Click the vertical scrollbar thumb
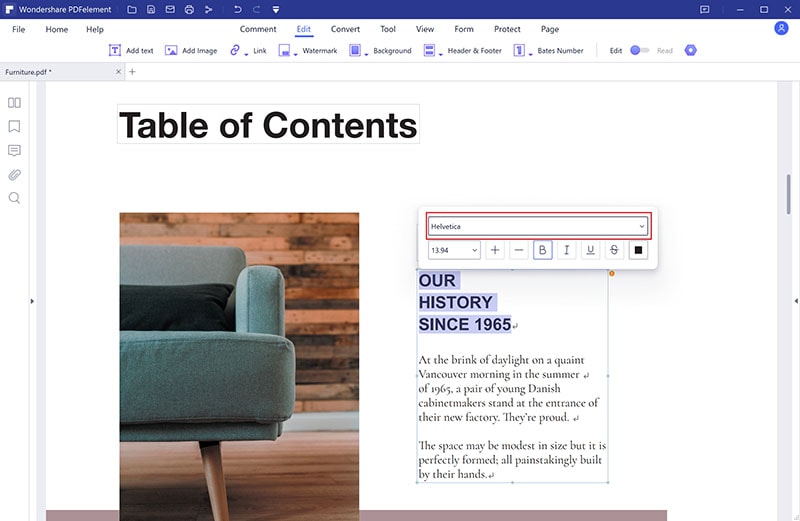 (x=788, y=194)
